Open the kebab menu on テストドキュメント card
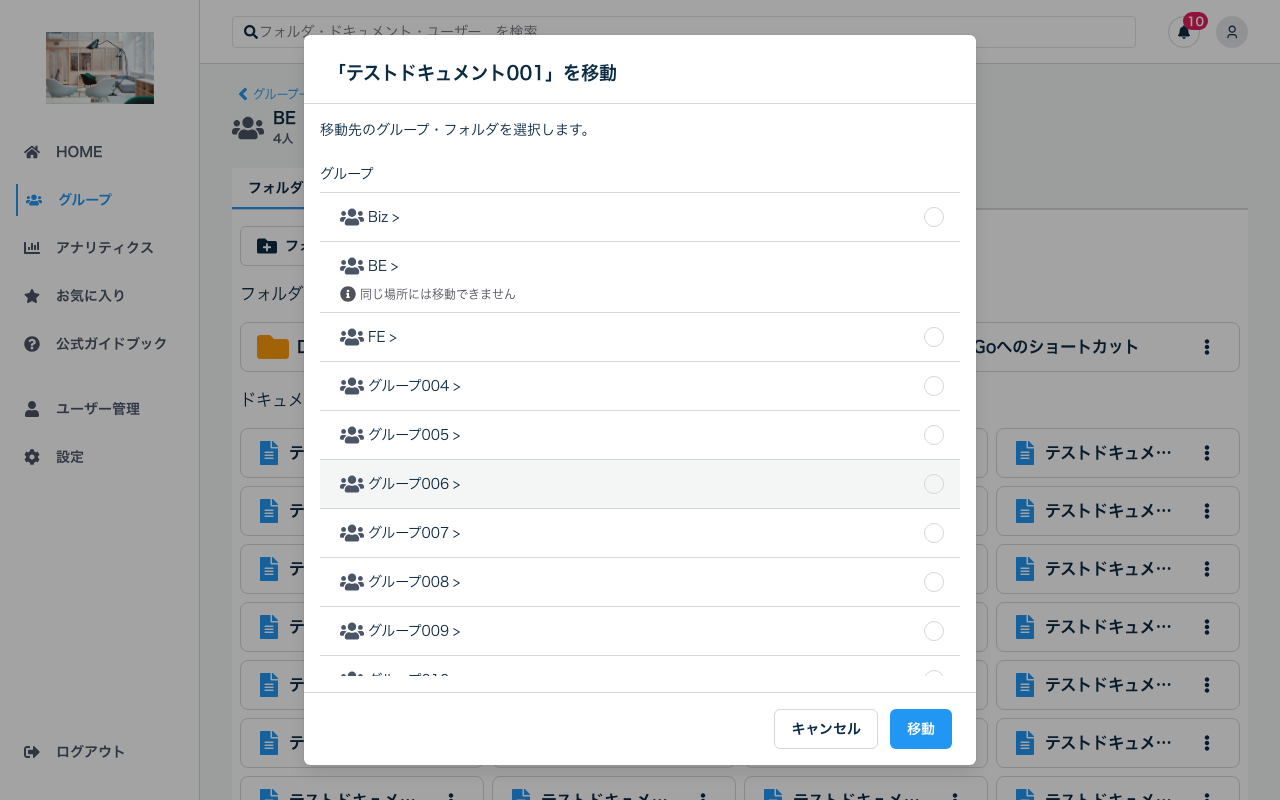This screenshot has height=800, width=1280. (1207, 453)
